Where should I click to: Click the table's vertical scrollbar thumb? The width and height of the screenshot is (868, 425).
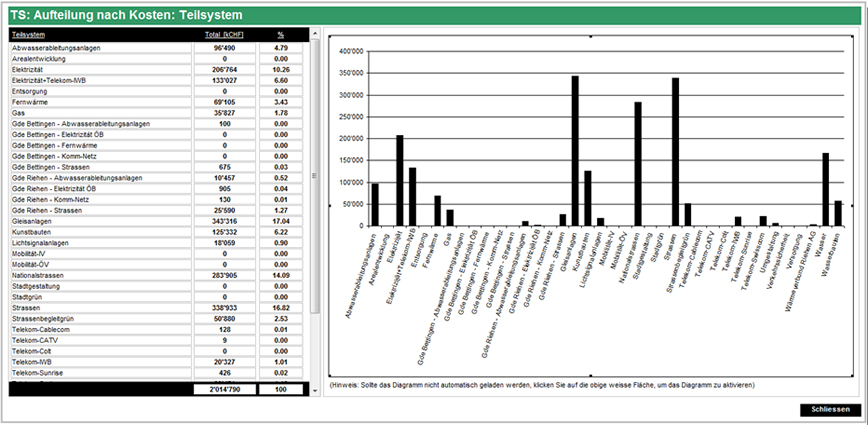pos(316,170)
